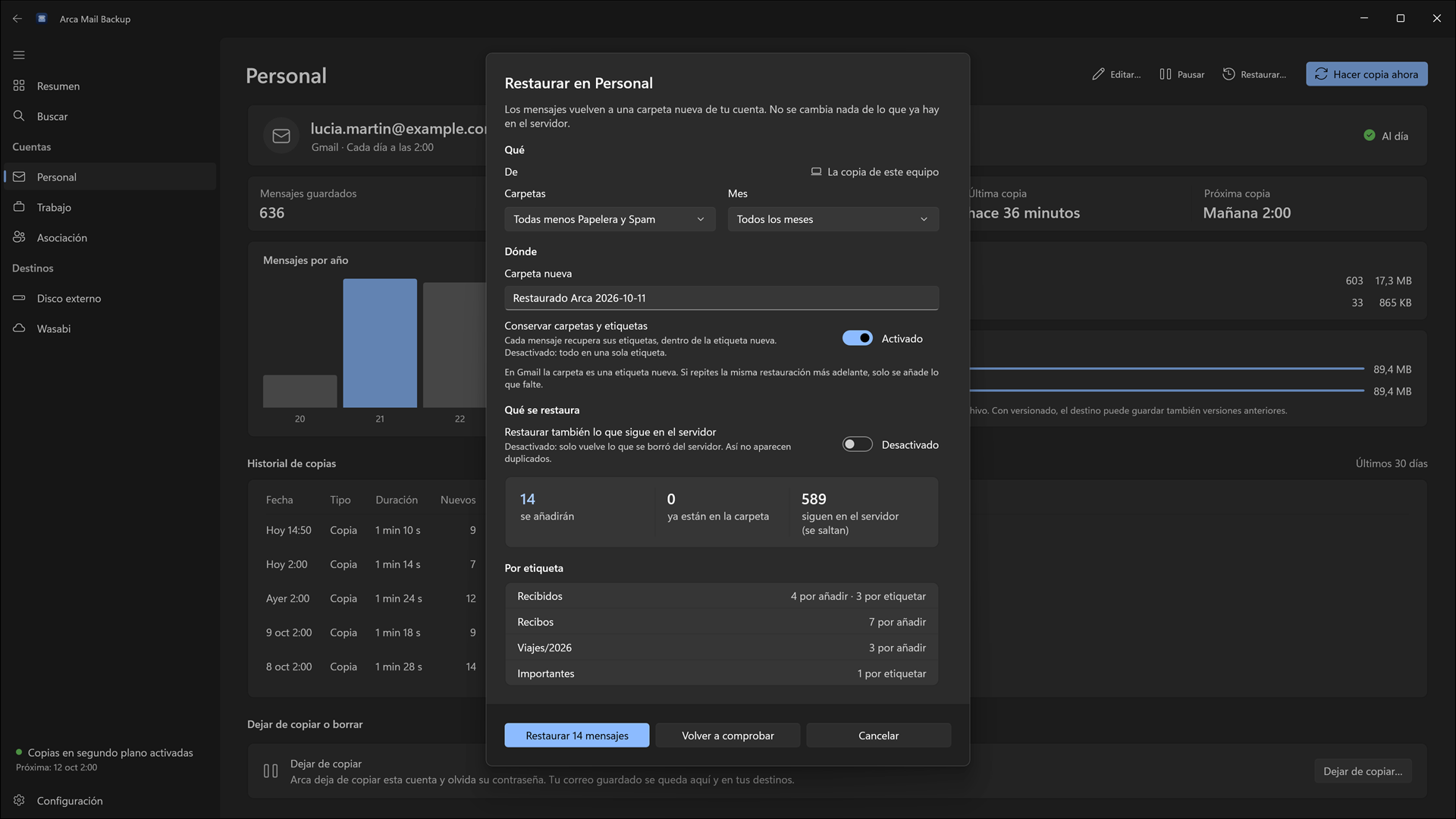Click the Trabajo briefcase icon
Screen dimensions: 1456x819
[x=19, y=207]
